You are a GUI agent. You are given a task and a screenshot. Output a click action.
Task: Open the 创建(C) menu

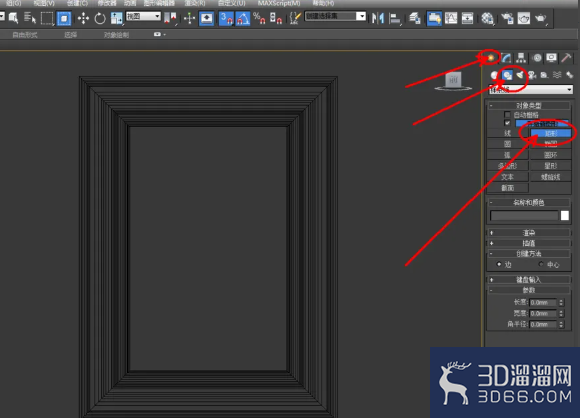pos(77,3)
